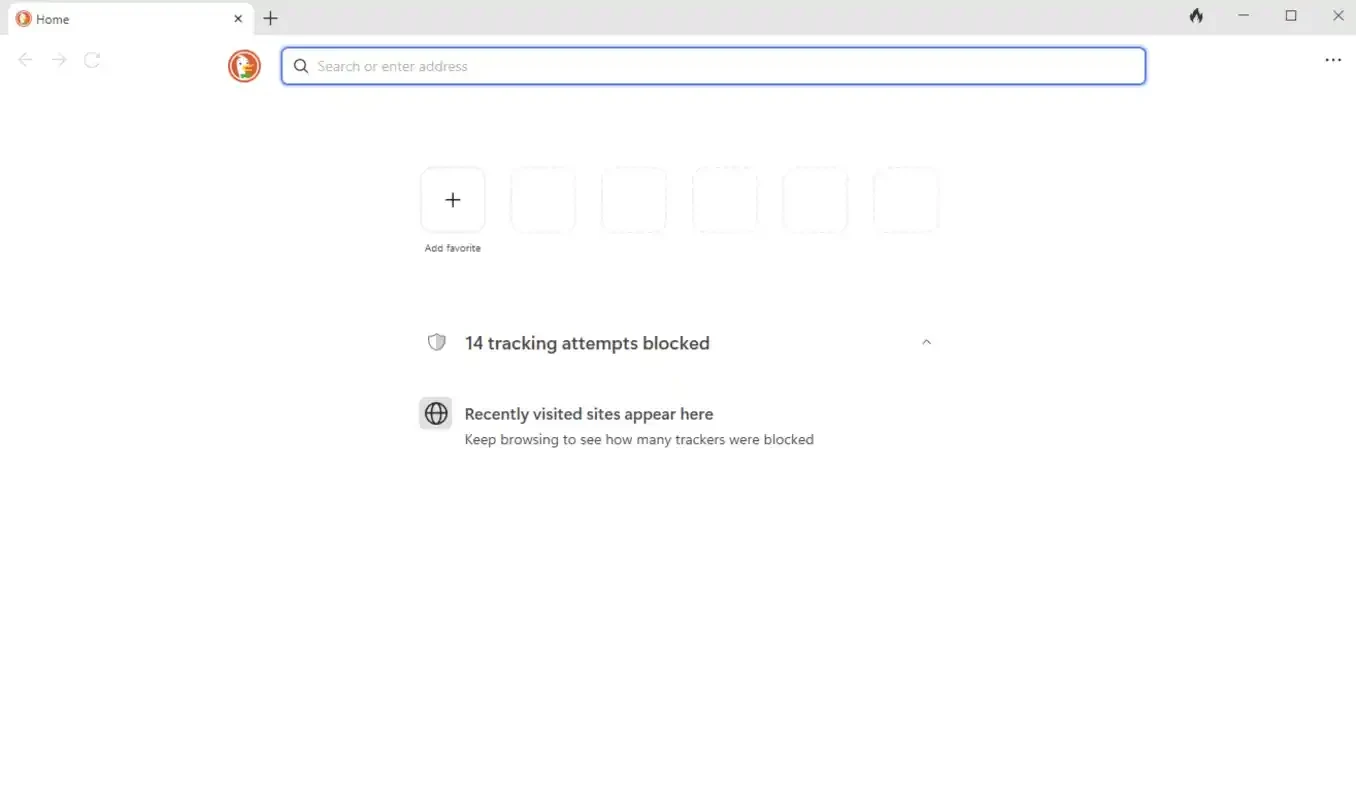1356x800 pixels.
Task: Focus the Search or enter address field
Action: 713,66
